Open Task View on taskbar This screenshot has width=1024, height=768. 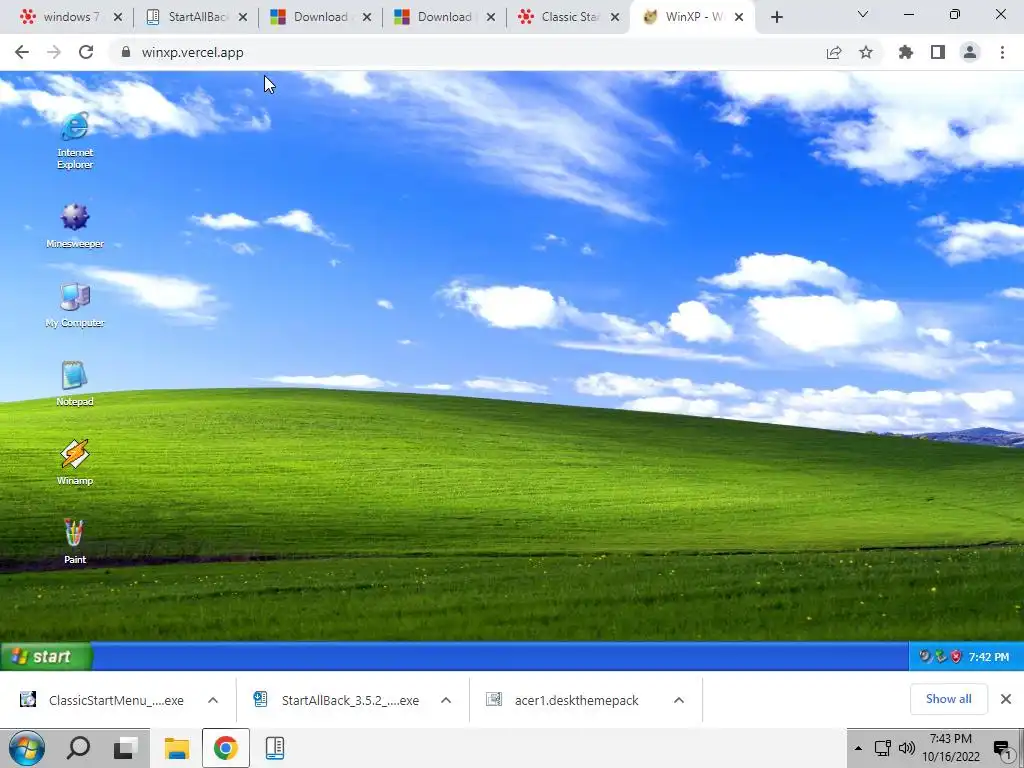(x=126, y=748)
